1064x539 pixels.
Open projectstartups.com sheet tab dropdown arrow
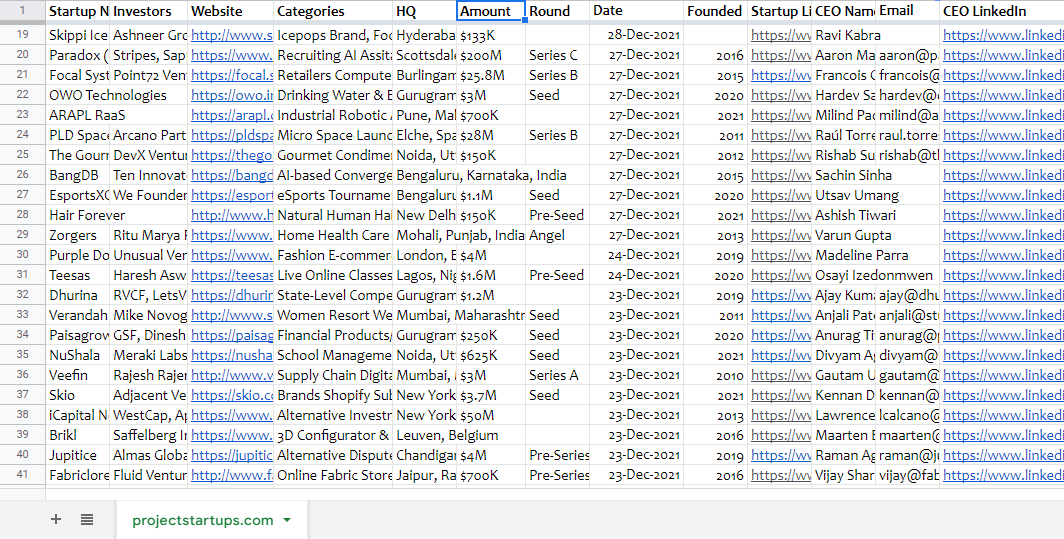pyautogui.click(x=287, y=521)
